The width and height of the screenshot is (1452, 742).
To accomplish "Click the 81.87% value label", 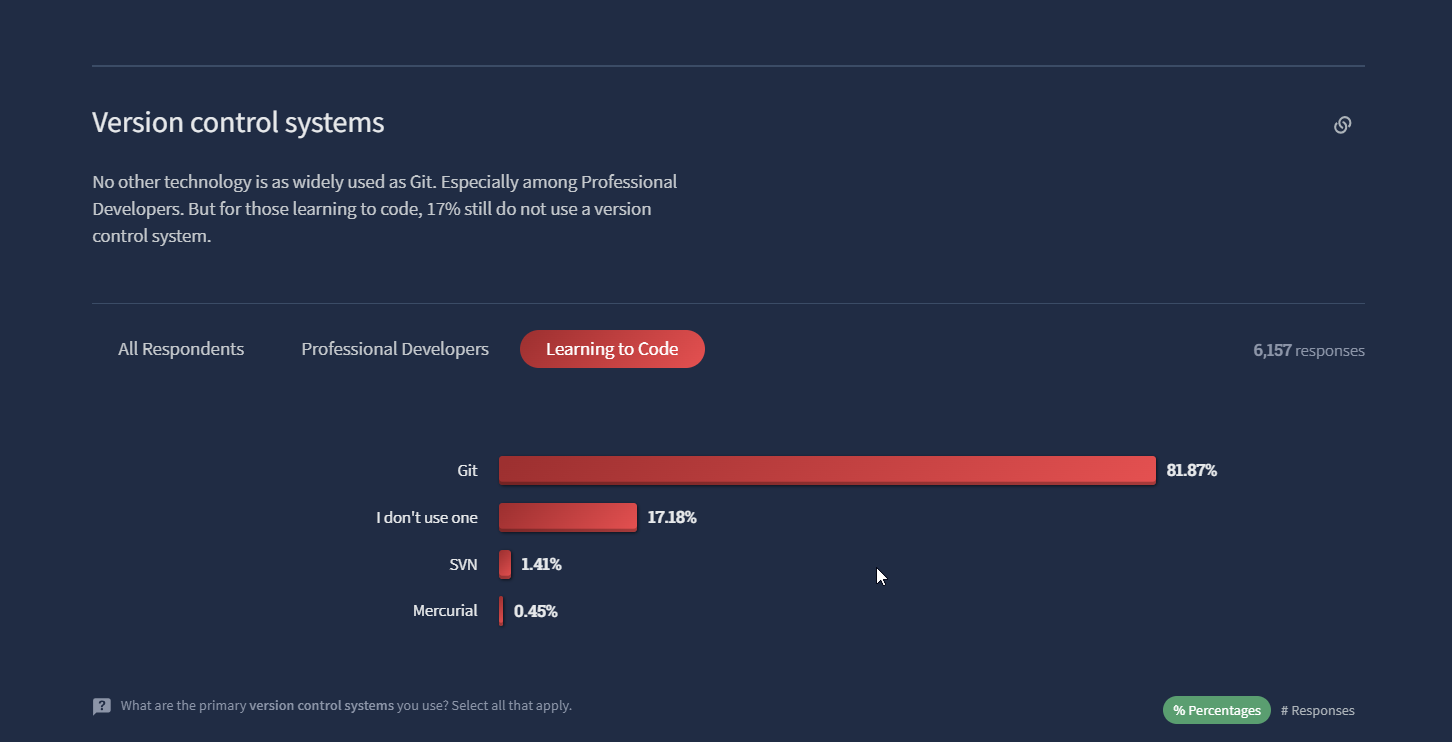I will (1191, 470).
